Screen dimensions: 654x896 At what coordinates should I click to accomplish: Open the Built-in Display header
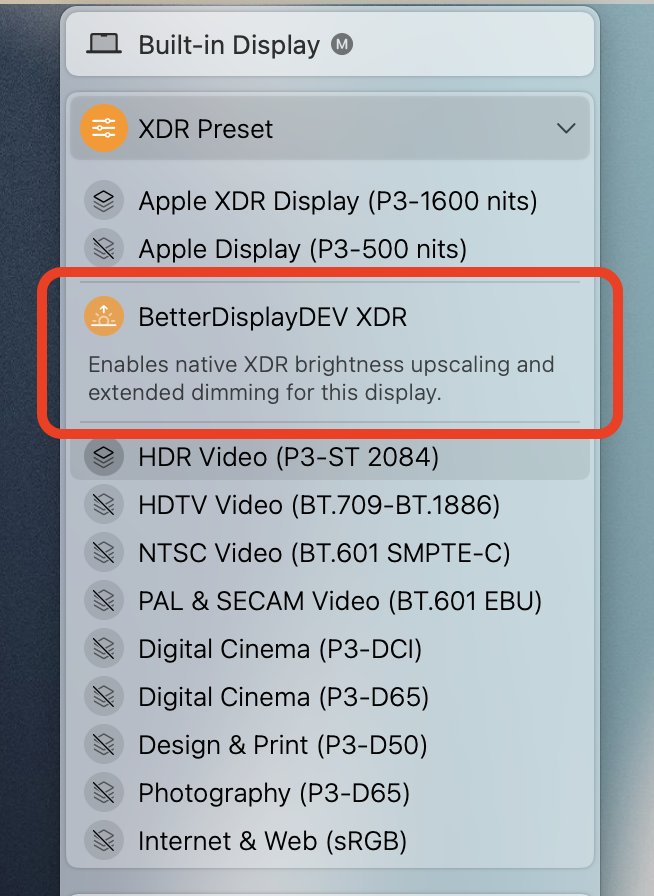tap(228, 45)
